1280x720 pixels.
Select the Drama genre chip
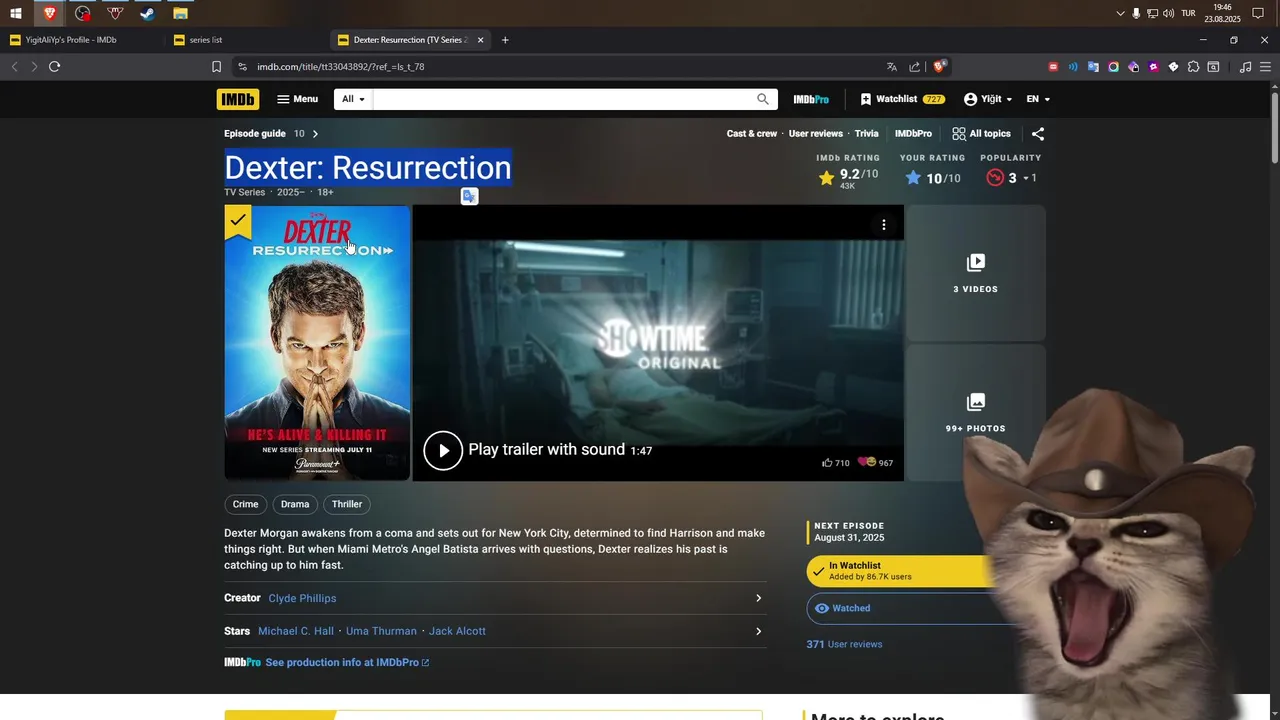[x=295, y=504]
